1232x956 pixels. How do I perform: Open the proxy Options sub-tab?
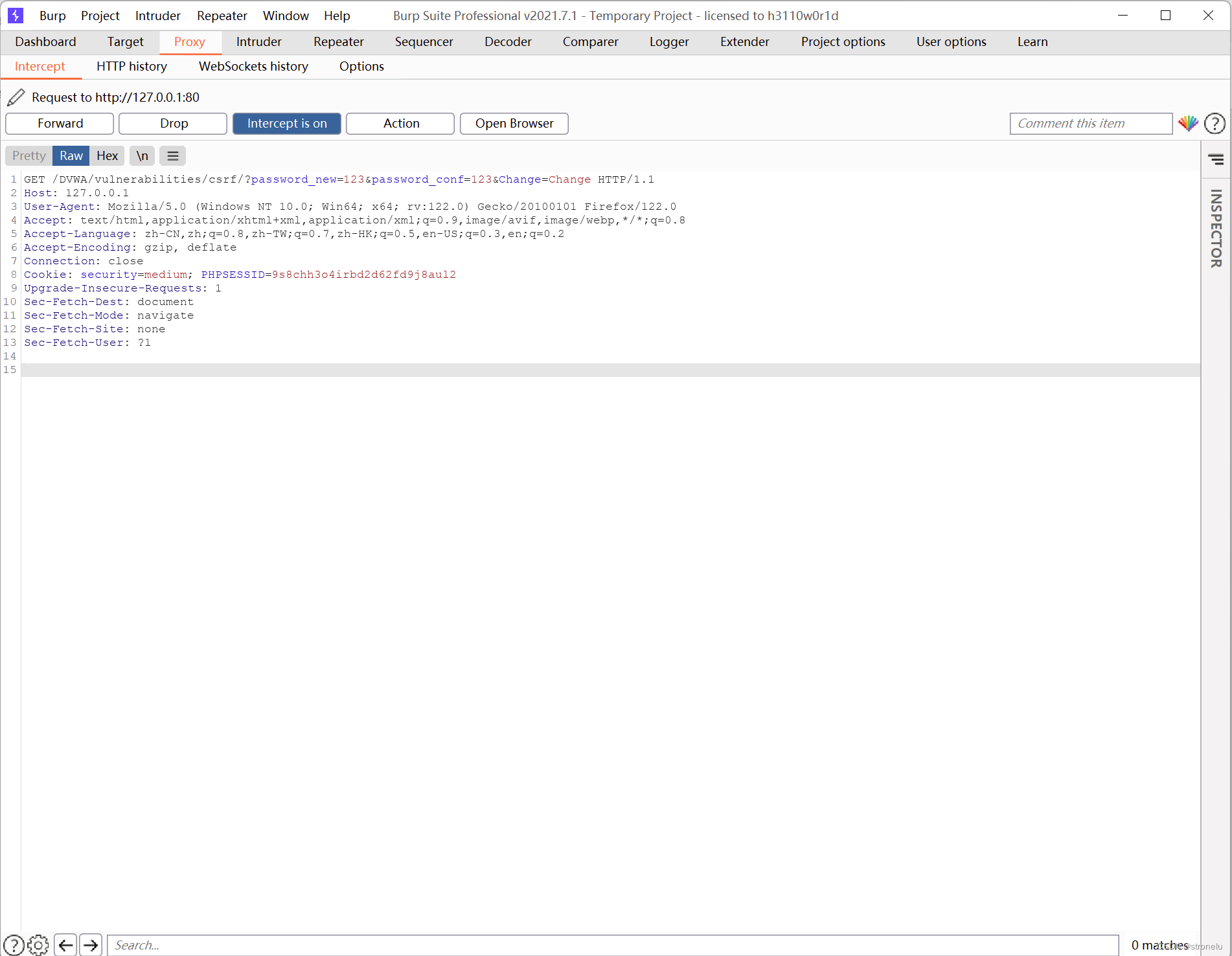(361, 66)
